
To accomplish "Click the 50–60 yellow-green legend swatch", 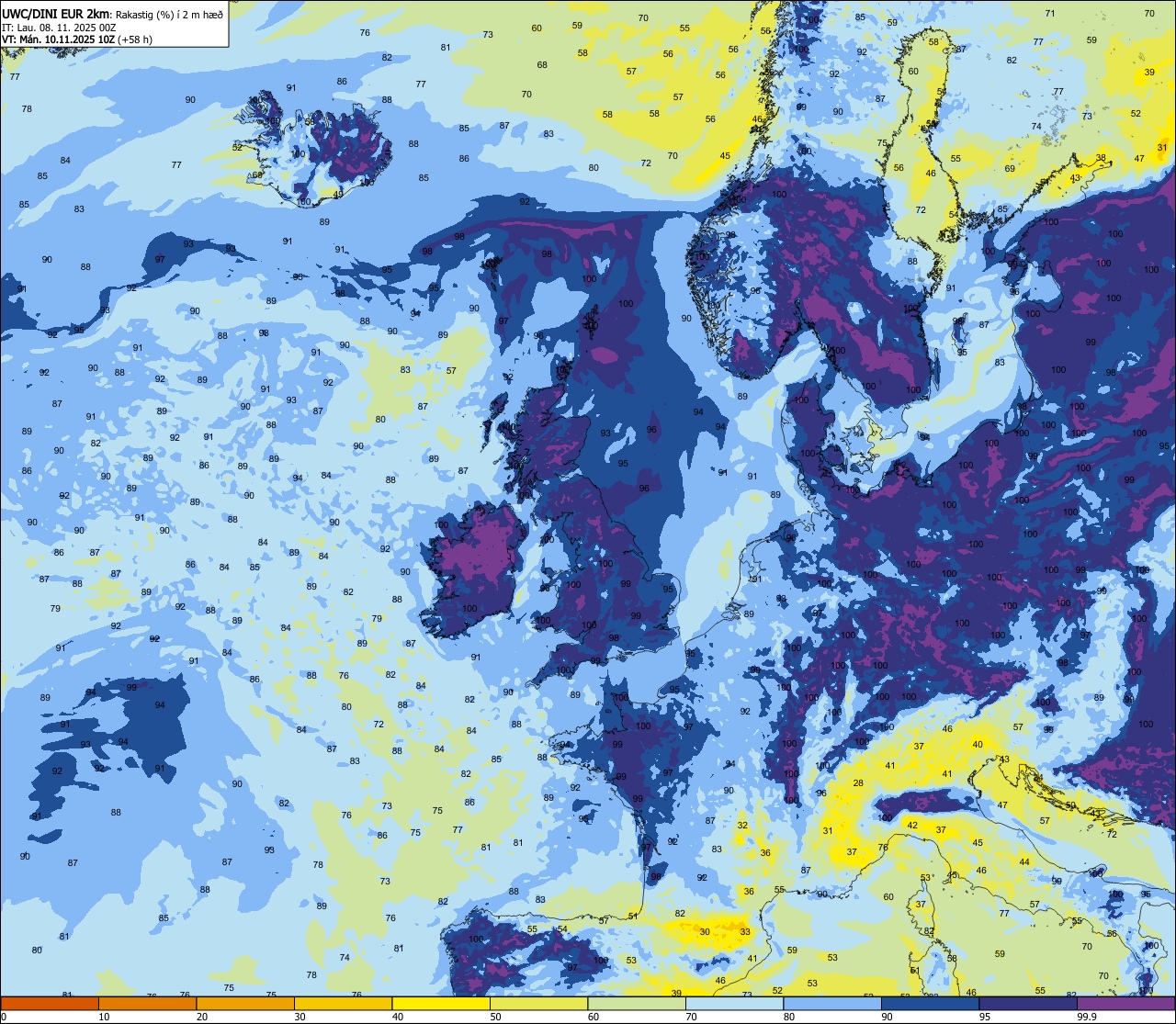I will pyautogui.click(x=538, y=1003).
